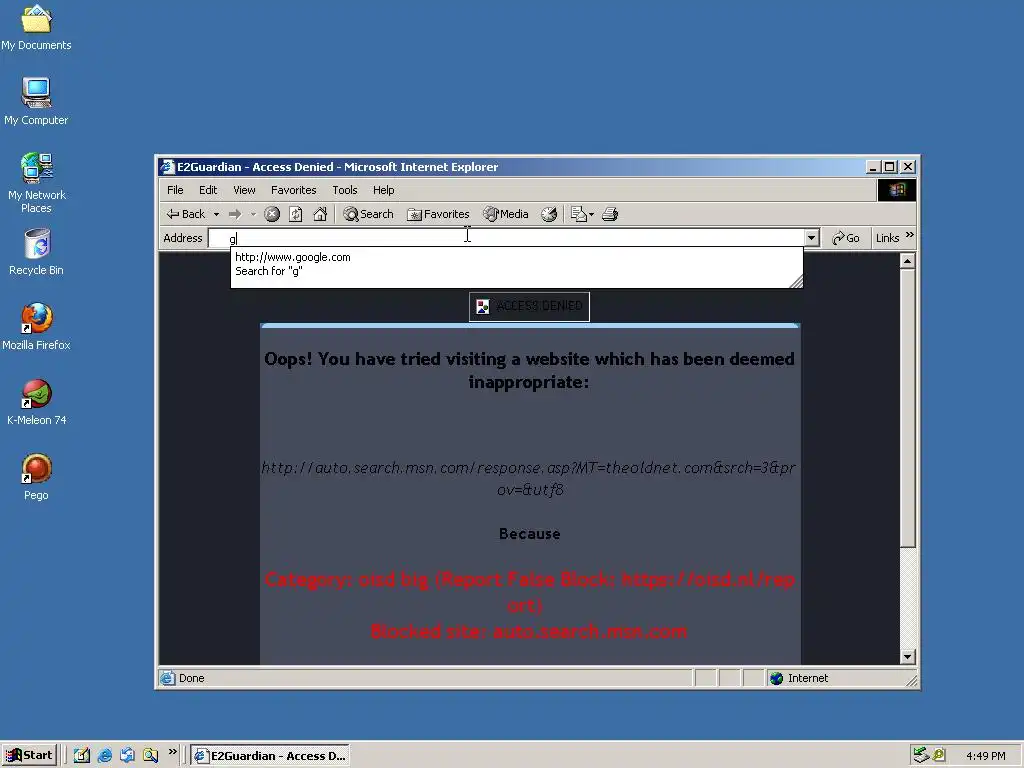Expand the Links toolbar chevron

click(910, 235)
